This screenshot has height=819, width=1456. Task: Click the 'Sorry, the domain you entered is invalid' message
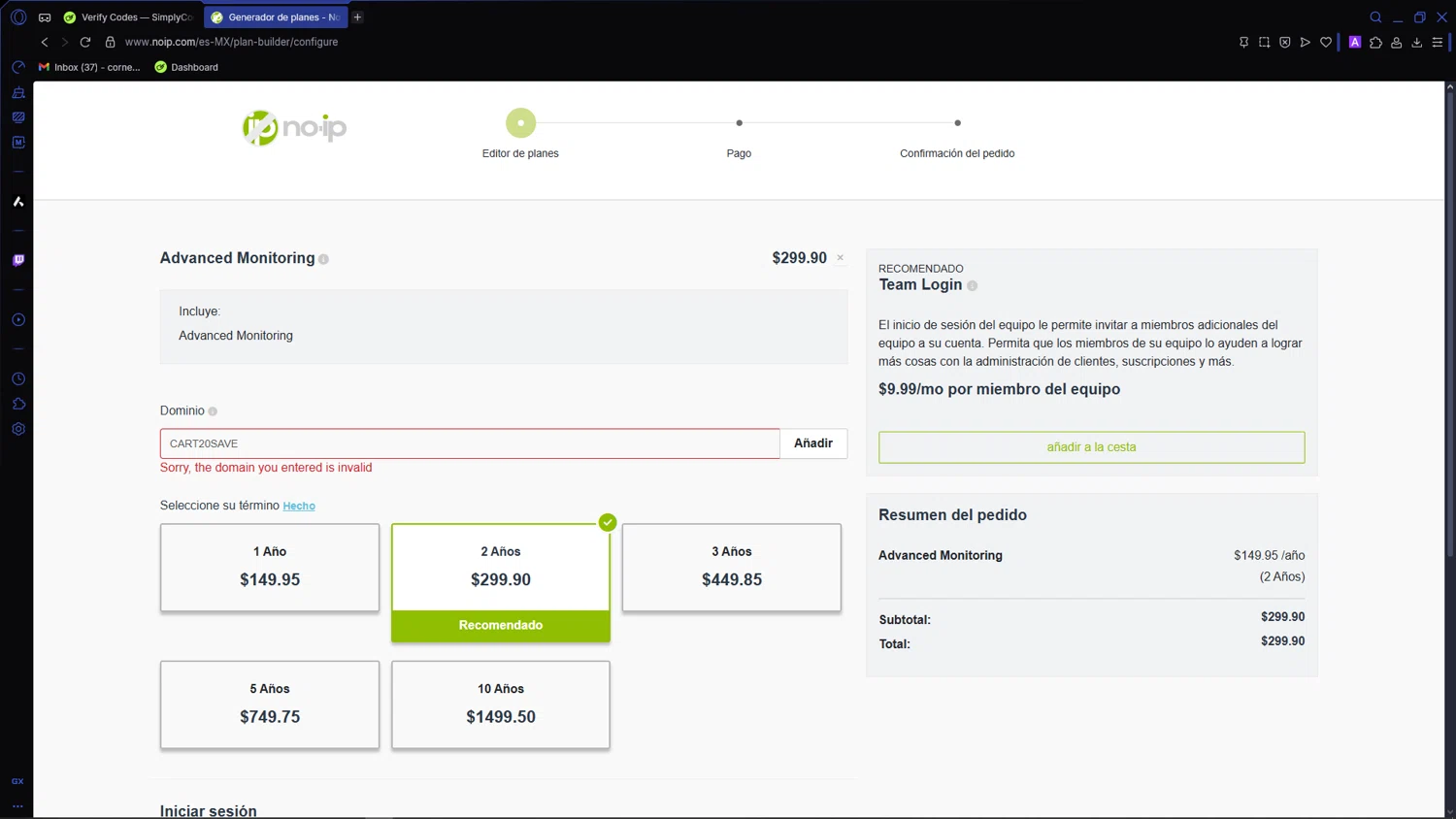[x=266, y=468]
